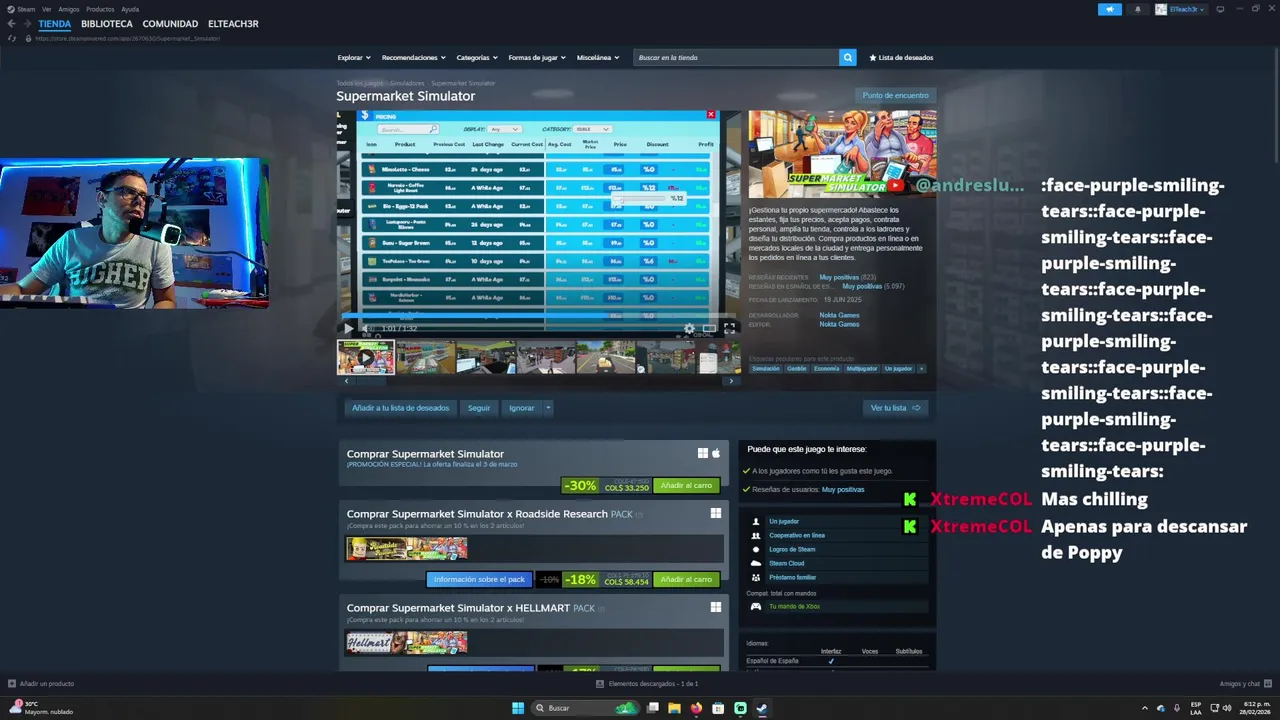Viewport: 1280px width, 720px height.
Task: Open File Explorer from the taskbar
Action: (x=674, y=708)
